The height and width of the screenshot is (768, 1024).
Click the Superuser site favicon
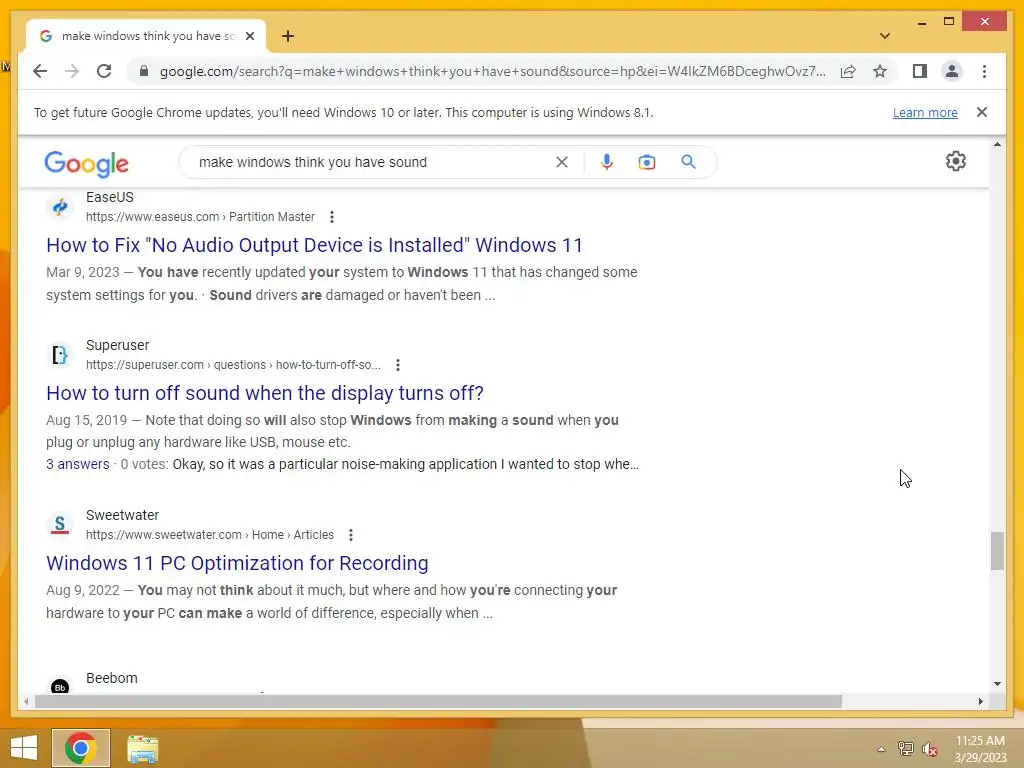tap(59, 355)
